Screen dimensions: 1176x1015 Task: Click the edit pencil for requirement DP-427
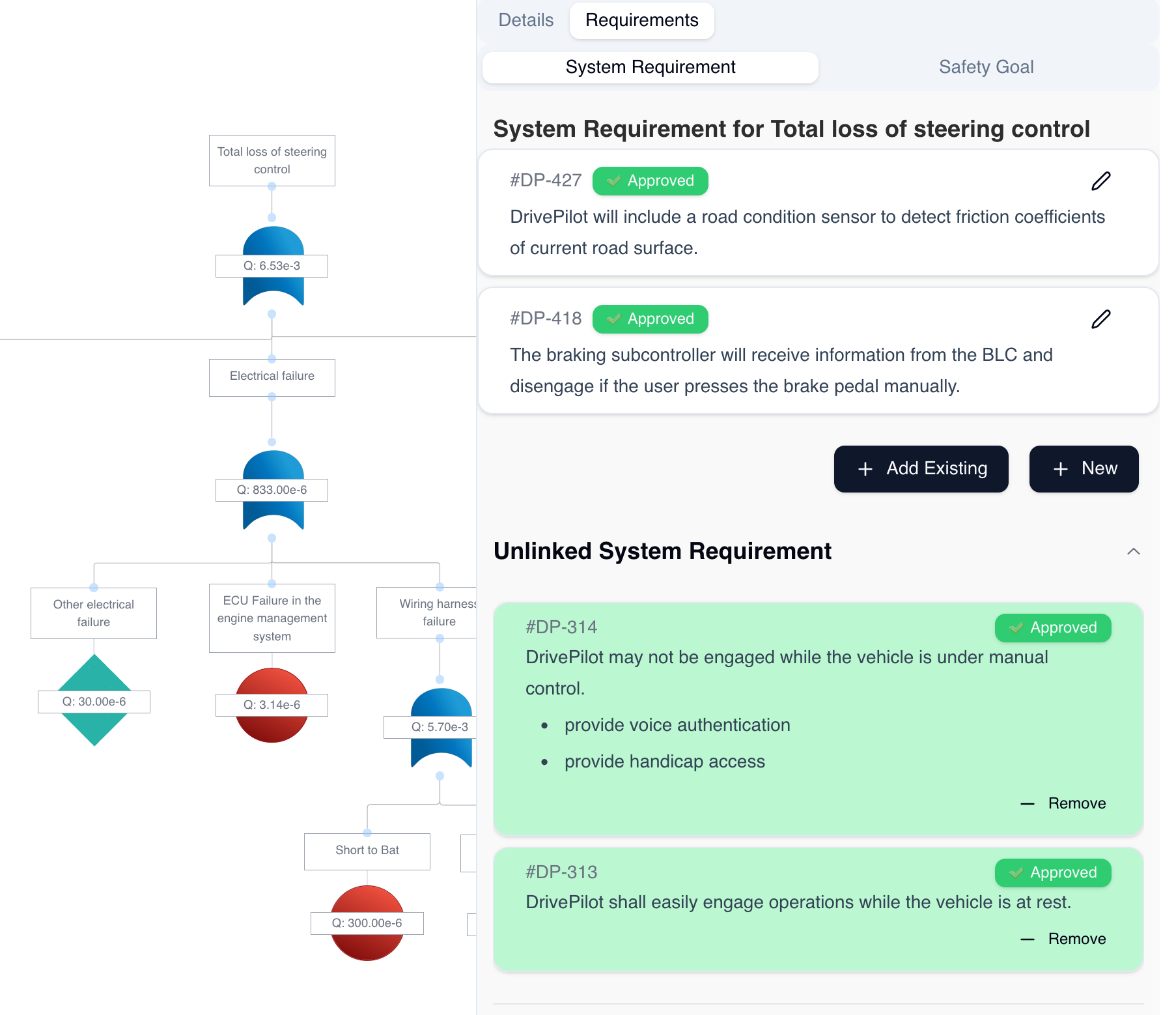(1100, 181)
